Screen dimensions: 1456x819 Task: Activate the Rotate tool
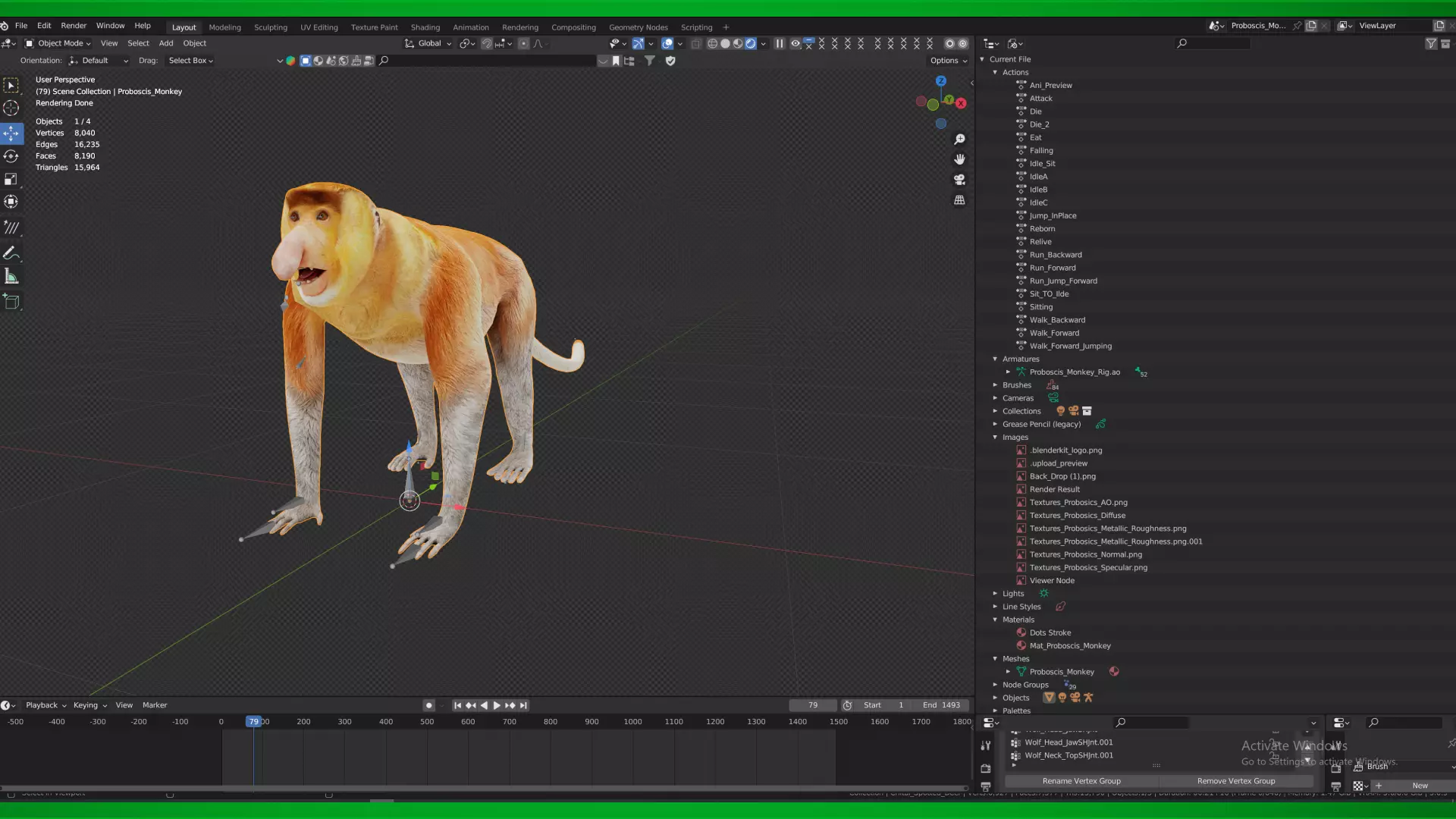tap(11, 156)
